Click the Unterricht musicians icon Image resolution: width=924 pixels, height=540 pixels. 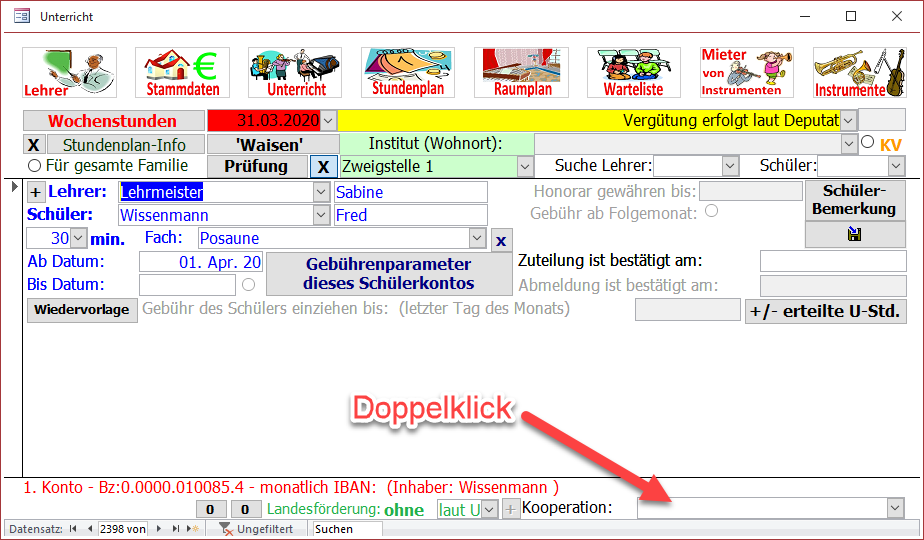coord(295,72)
